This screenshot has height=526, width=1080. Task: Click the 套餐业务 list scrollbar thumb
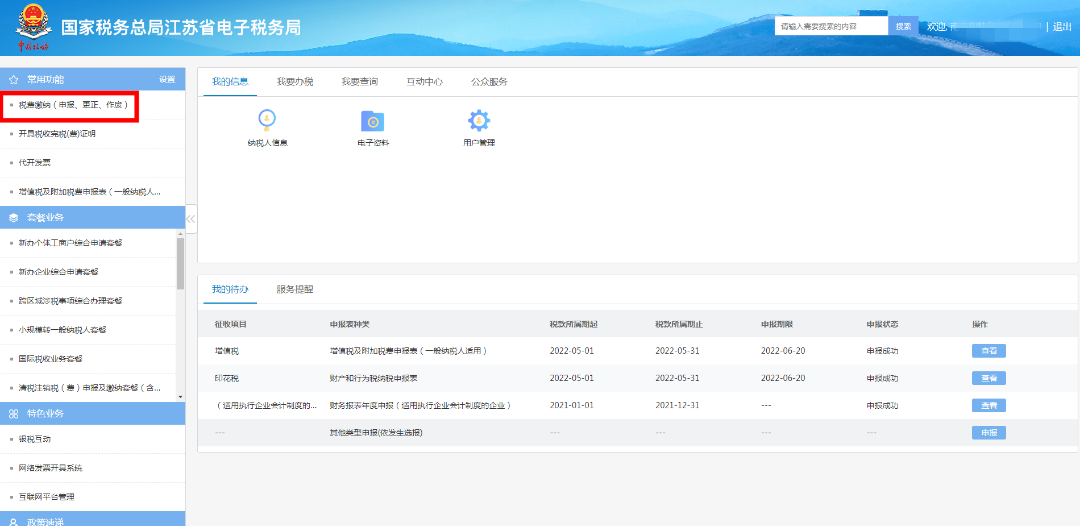tap(180, 263)
